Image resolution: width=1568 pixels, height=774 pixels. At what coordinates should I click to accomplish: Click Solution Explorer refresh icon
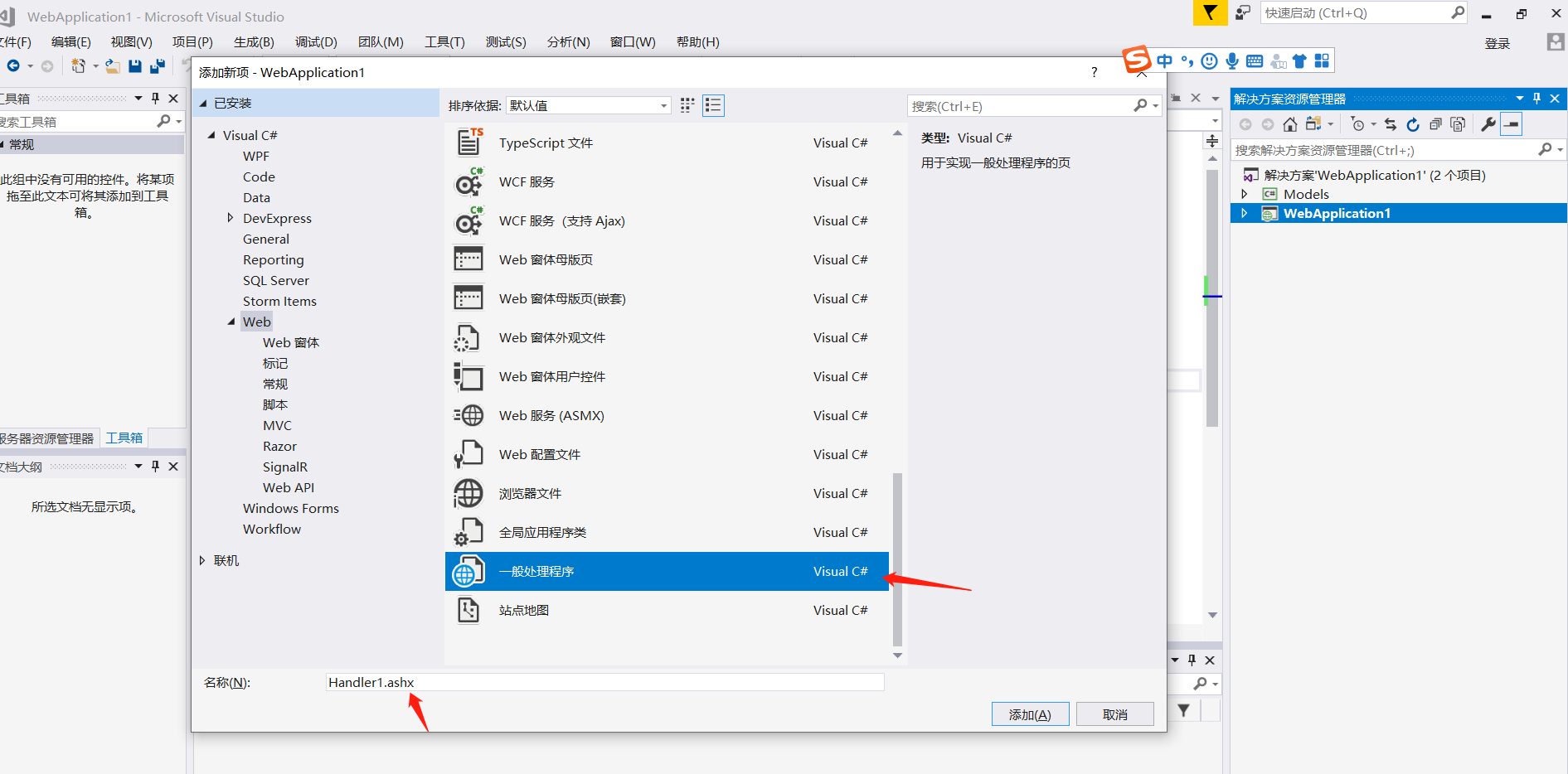click(x=1413, y=124)
